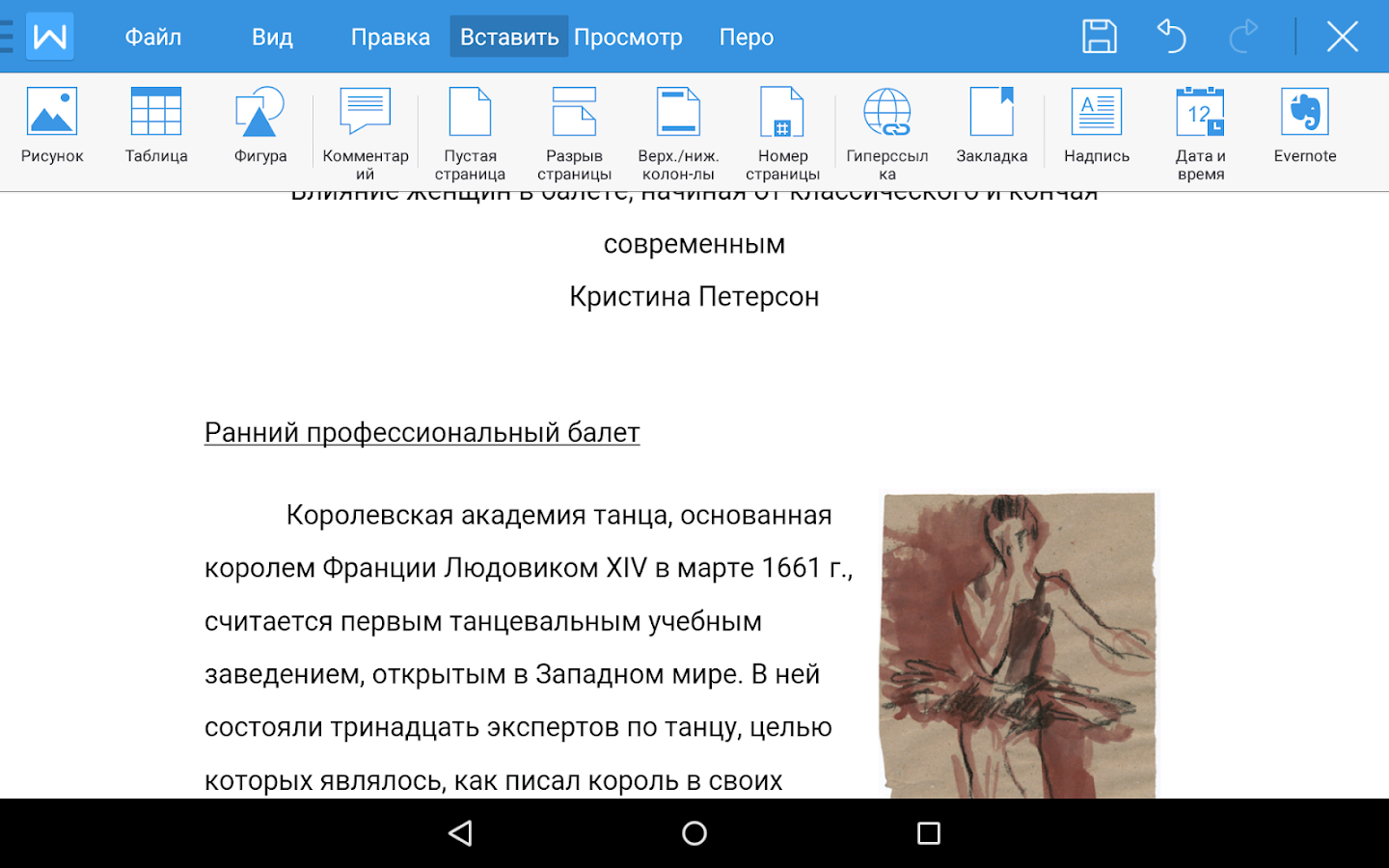Add a Номер страницы page number

pyautogui.click(x=782, y=134)
